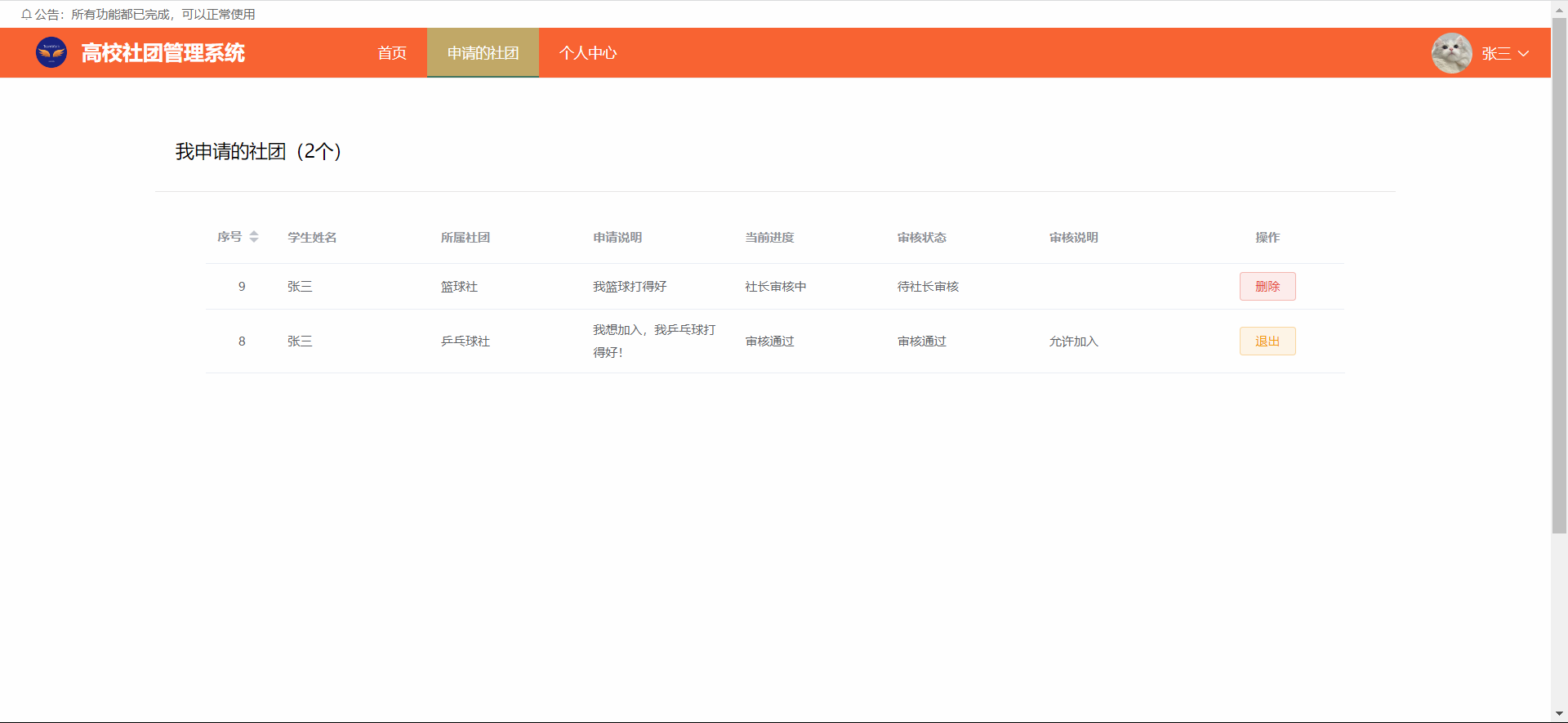Open the 个人中心 menu item
The height and width of the screenshot is (723, 1568).
point(588,53)
